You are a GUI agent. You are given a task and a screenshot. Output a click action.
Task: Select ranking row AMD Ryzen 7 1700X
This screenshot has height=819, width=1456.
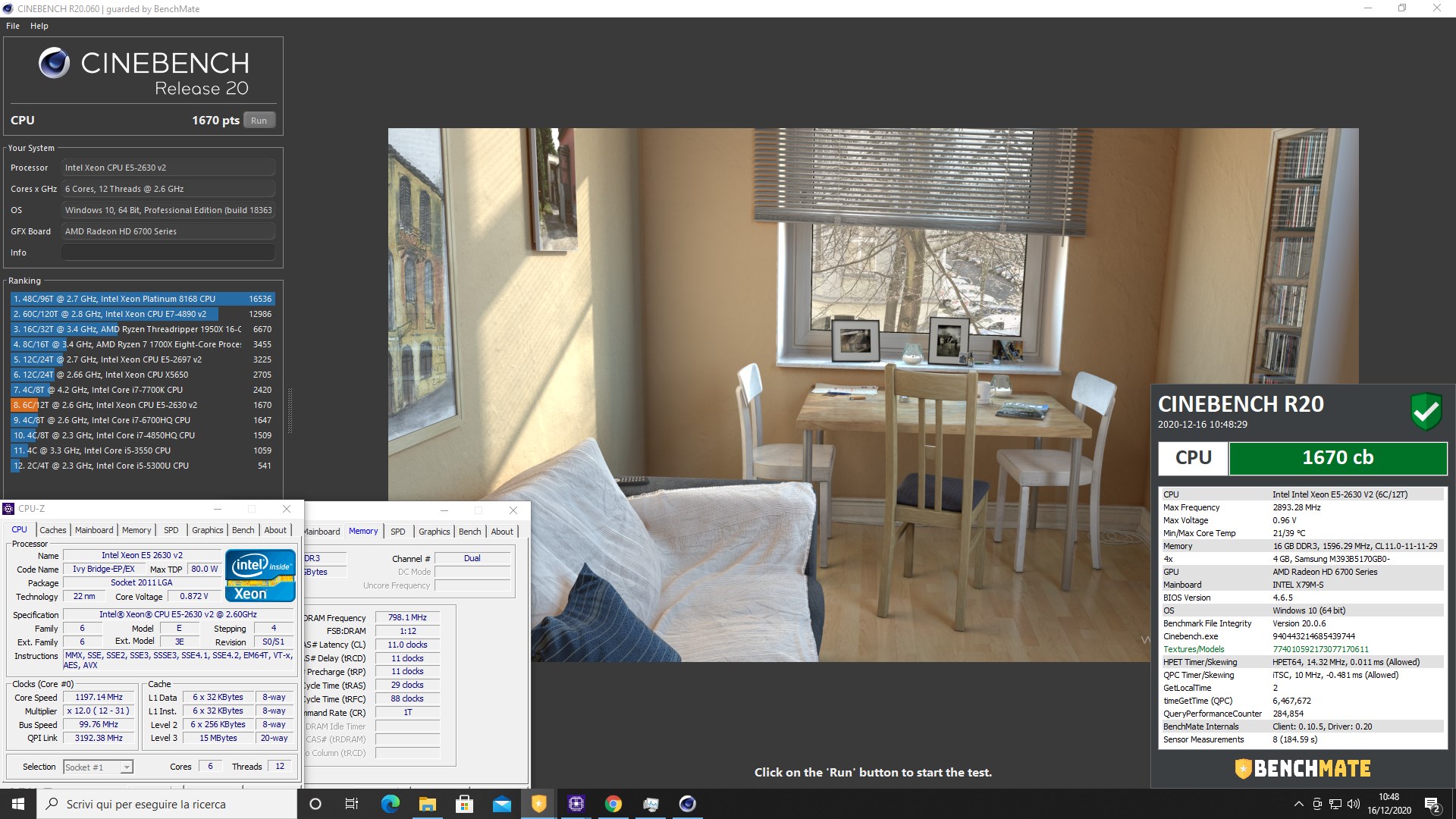pyautogui.click(x=143, y=344)
